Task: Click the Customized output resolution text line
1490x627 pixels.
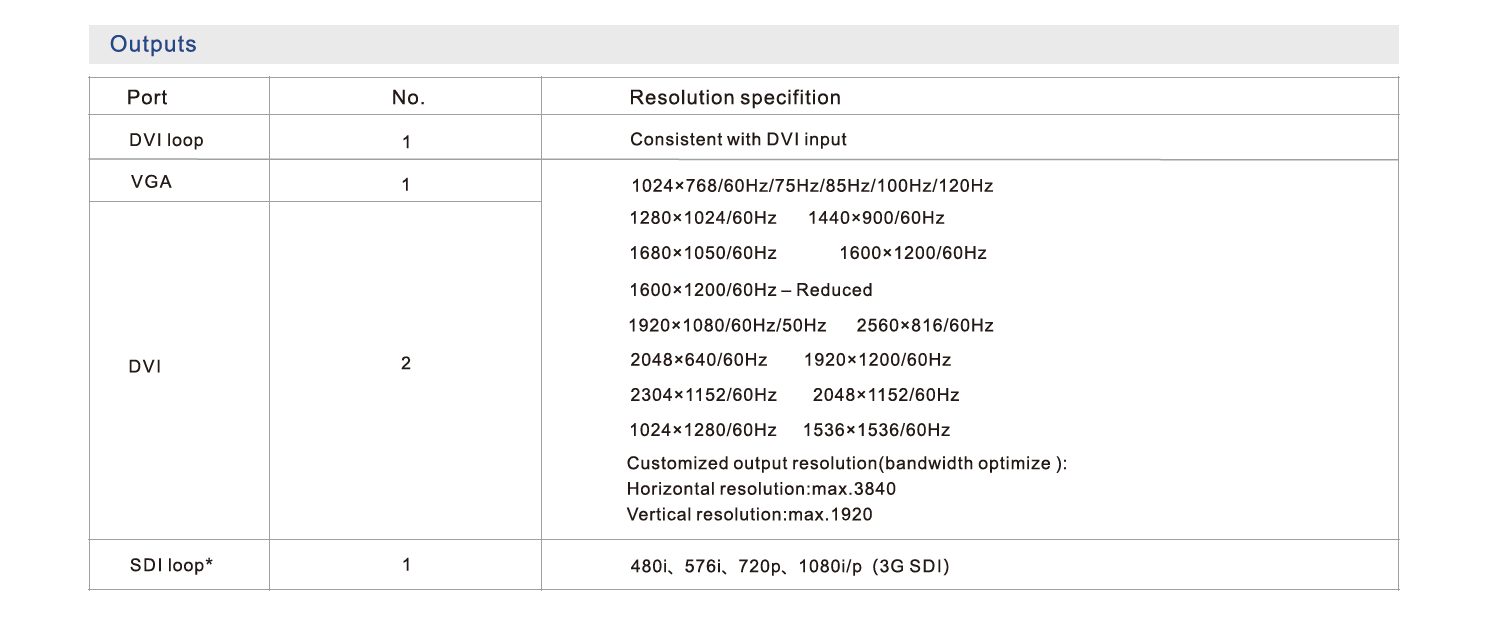Action: coord(847,464)
